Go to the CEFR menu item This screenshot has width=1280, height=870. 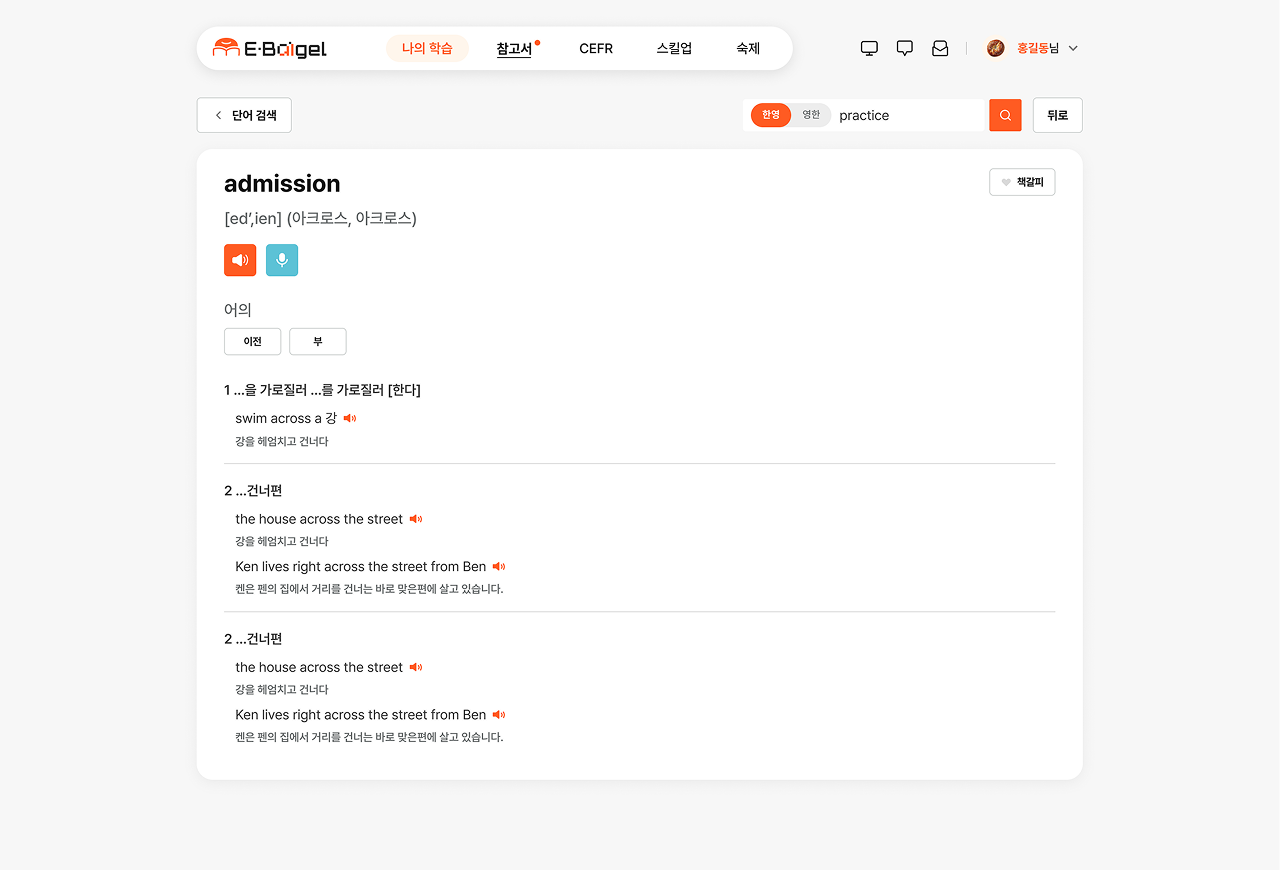(596, 48)
